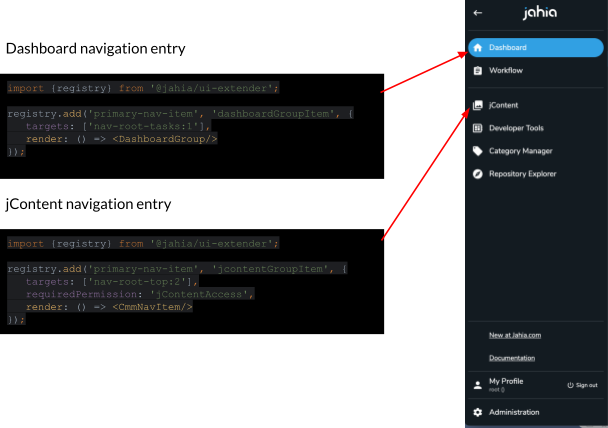
Task: Click the Jahia logo
Action: coord(539,12)
